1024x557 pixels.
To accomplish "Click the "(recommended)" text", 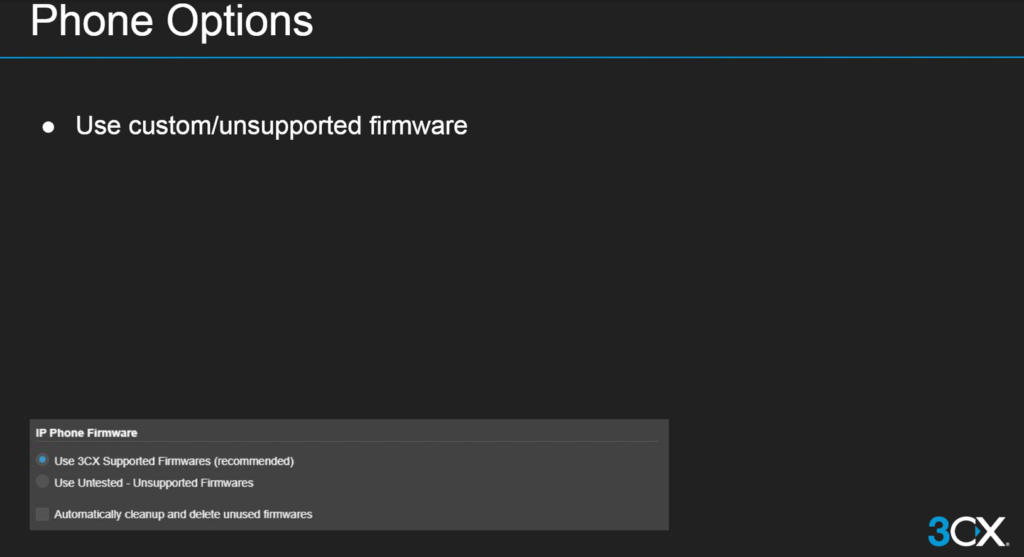I will click(259, 461).
